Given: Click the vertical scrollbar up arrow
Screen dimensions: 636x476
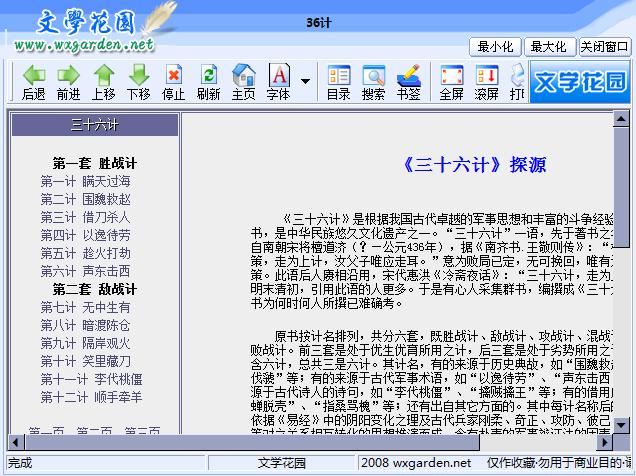Looking at the screenshot, I should point(621,119).
